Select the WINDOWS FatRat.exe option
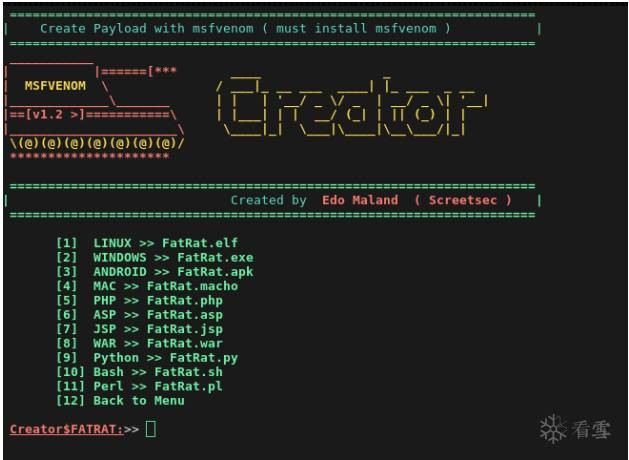Viewport: 629px width, 460px height. pyautogui.click(x=154, y=257)
